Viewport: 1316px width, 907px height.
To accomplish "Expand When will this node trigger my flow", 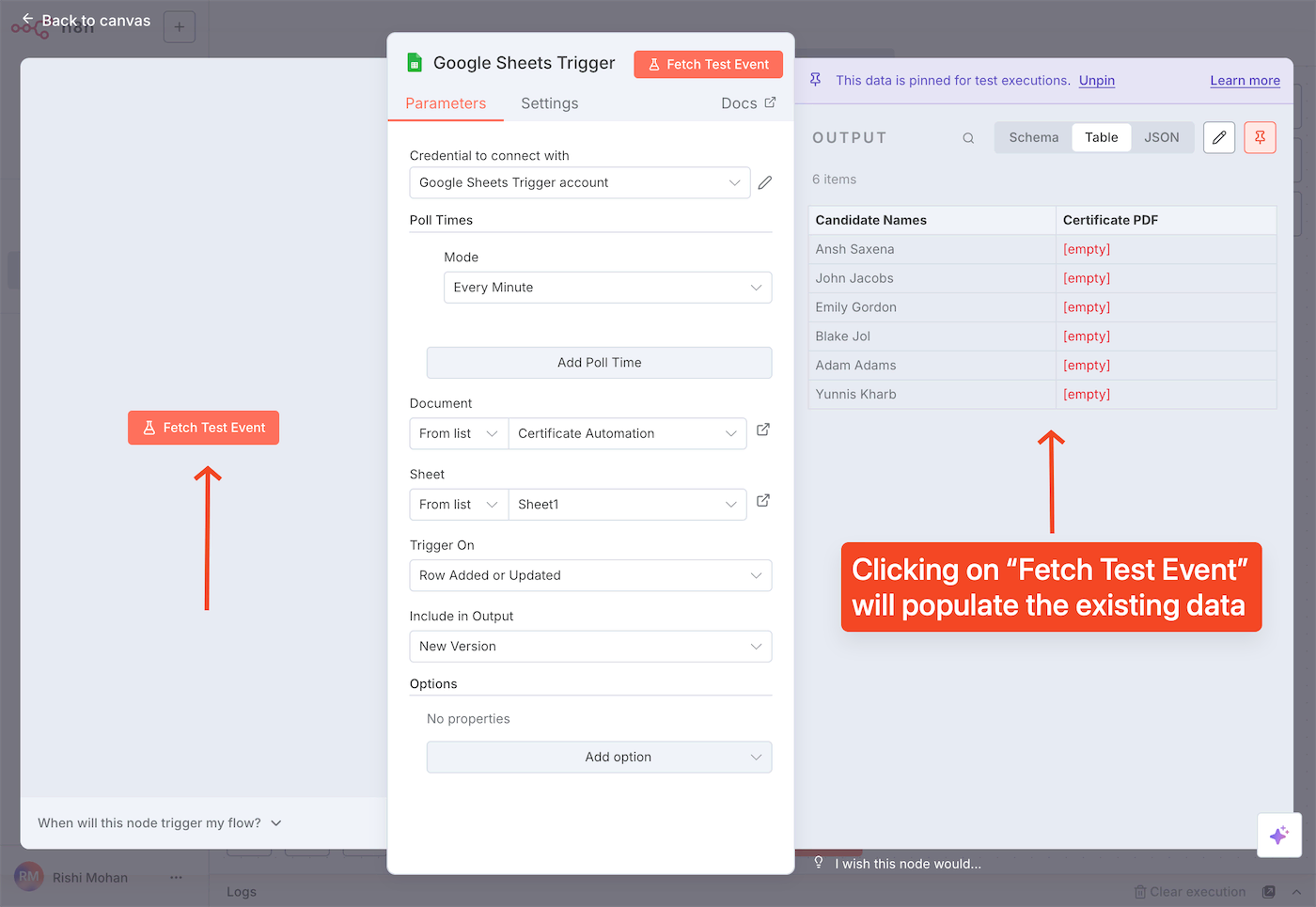I will [160, 822].
